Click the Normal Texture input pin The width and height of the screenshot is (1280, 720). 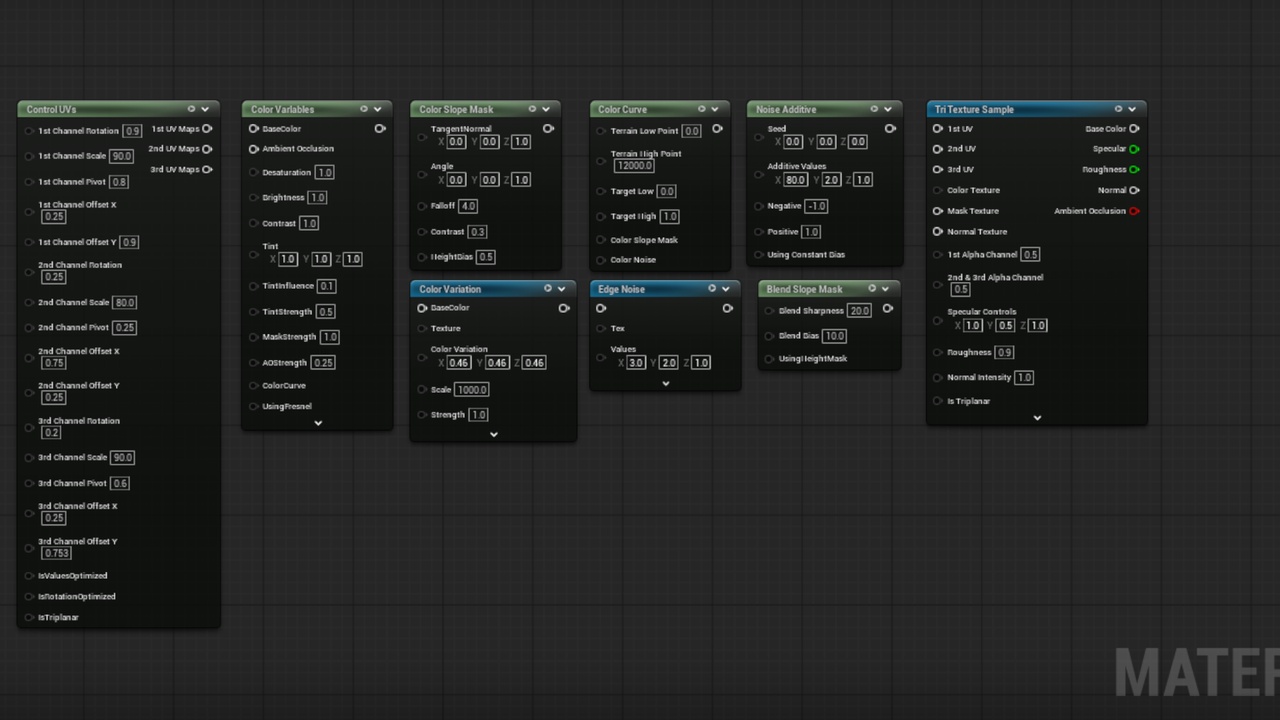938,232
